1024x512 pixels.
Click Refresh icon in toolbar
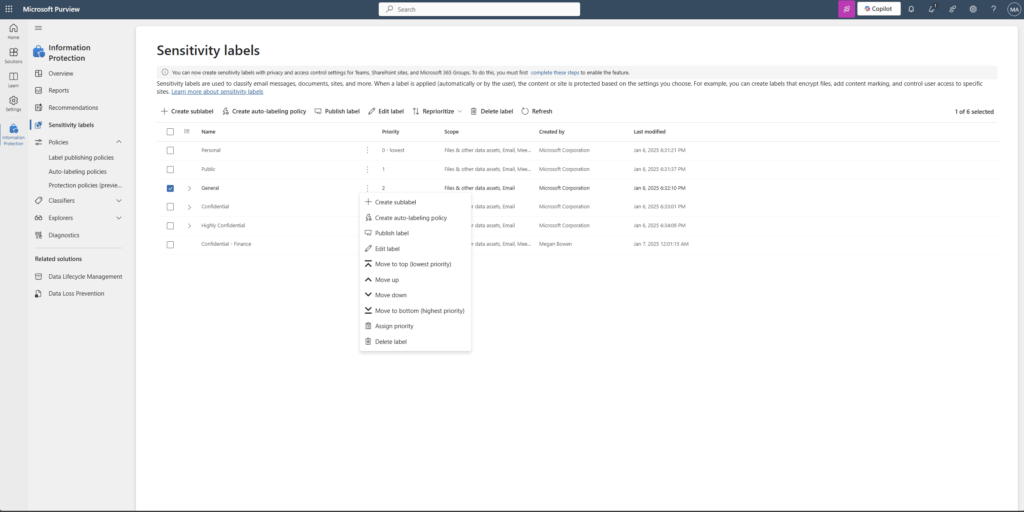[525, 112]
